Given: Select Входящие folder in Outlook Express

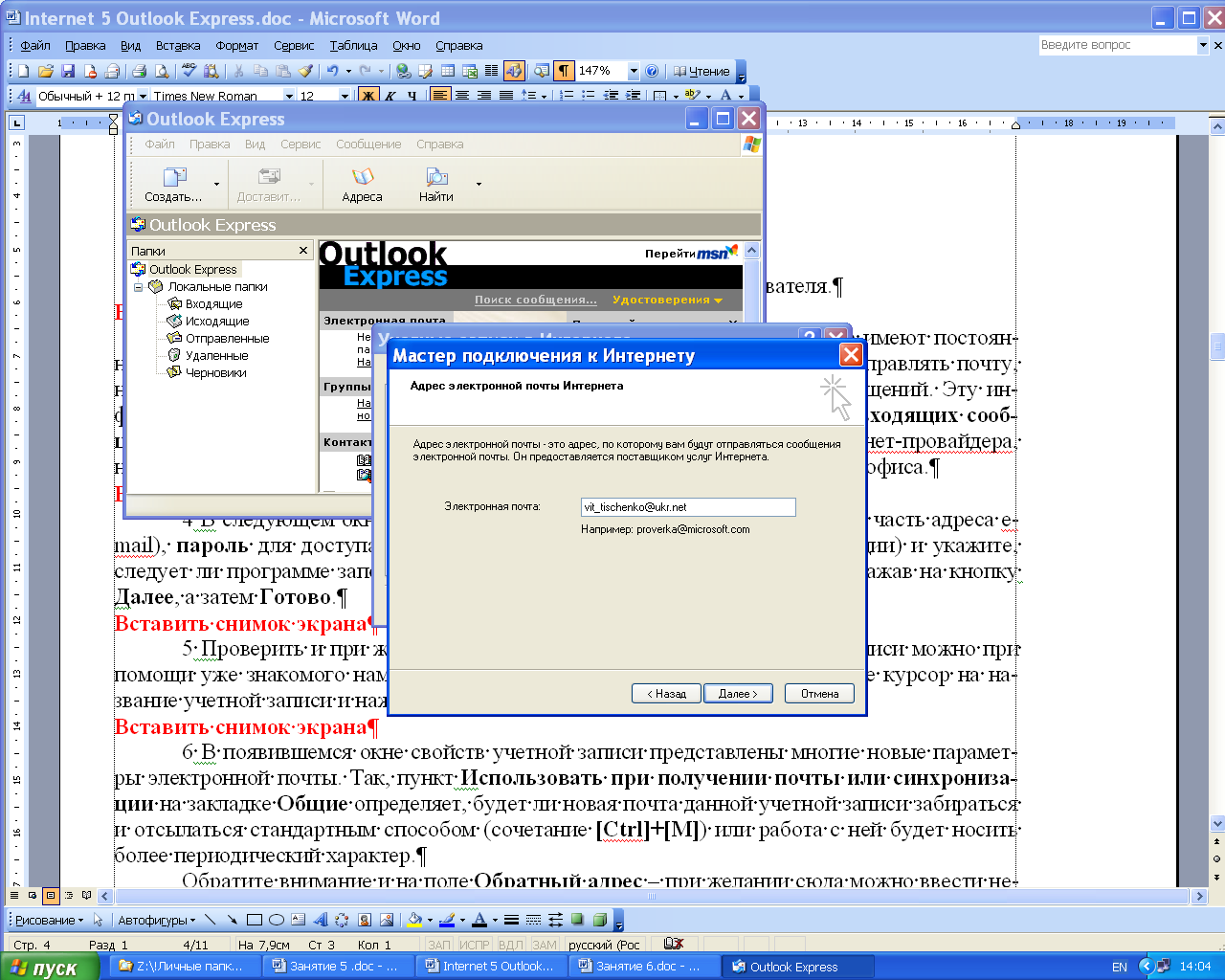Looking at the screenshot, I should click(x=213, y=303).
